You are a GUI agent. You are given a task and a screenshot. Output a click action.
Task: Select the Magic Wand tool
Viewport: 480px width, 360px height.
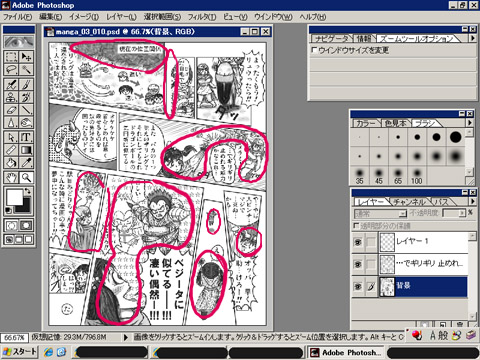(x=26, y=69)
